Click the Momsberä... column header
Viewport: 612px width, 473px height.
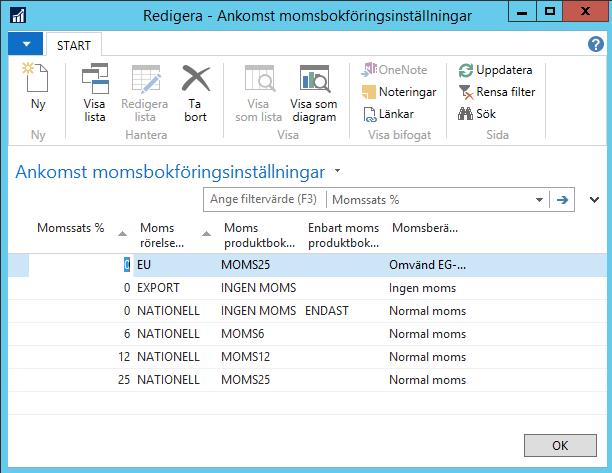point(425,228)
